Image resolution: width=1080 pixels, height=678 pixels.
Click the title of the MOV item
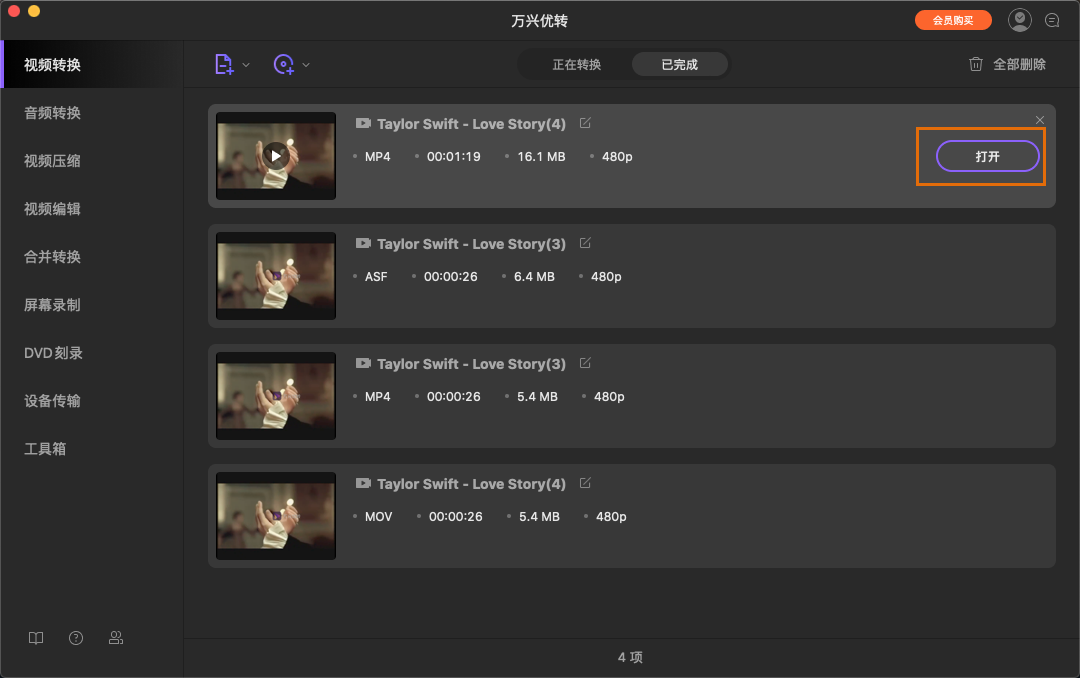(x=471, y=484)
